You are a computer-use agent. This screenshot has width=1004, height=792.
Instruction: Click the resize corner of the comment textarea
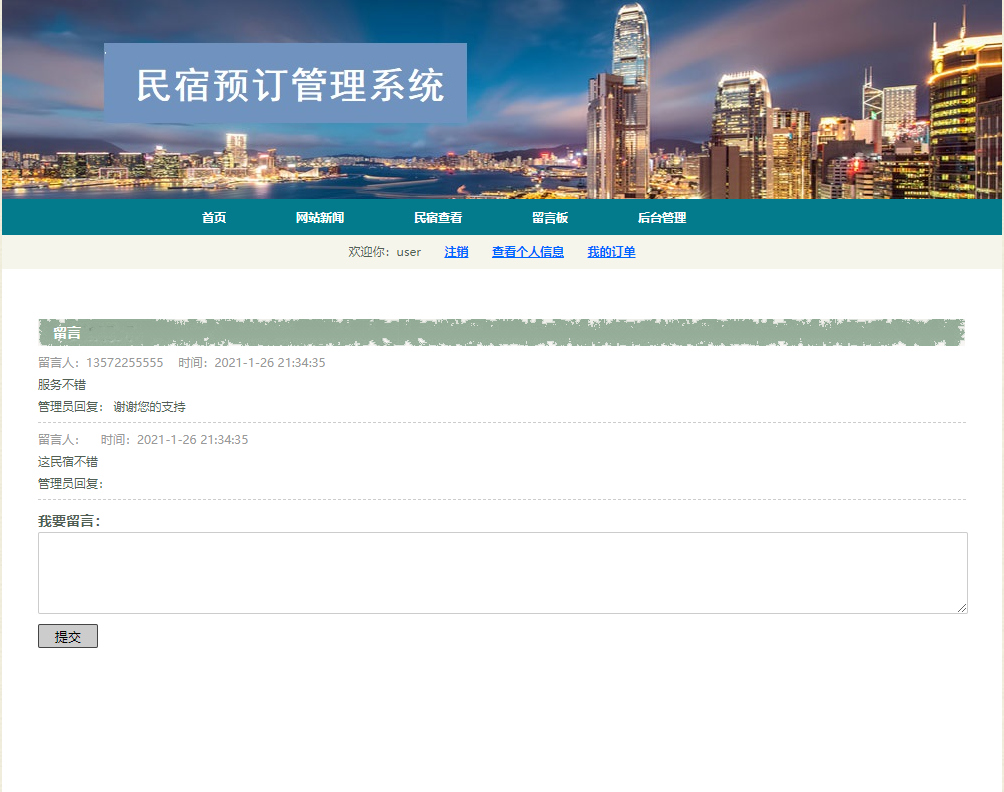tap(962, 608)
